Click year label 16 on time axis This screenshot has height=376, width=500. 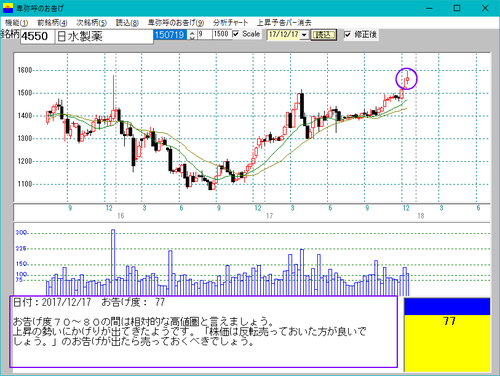[120, 216]
